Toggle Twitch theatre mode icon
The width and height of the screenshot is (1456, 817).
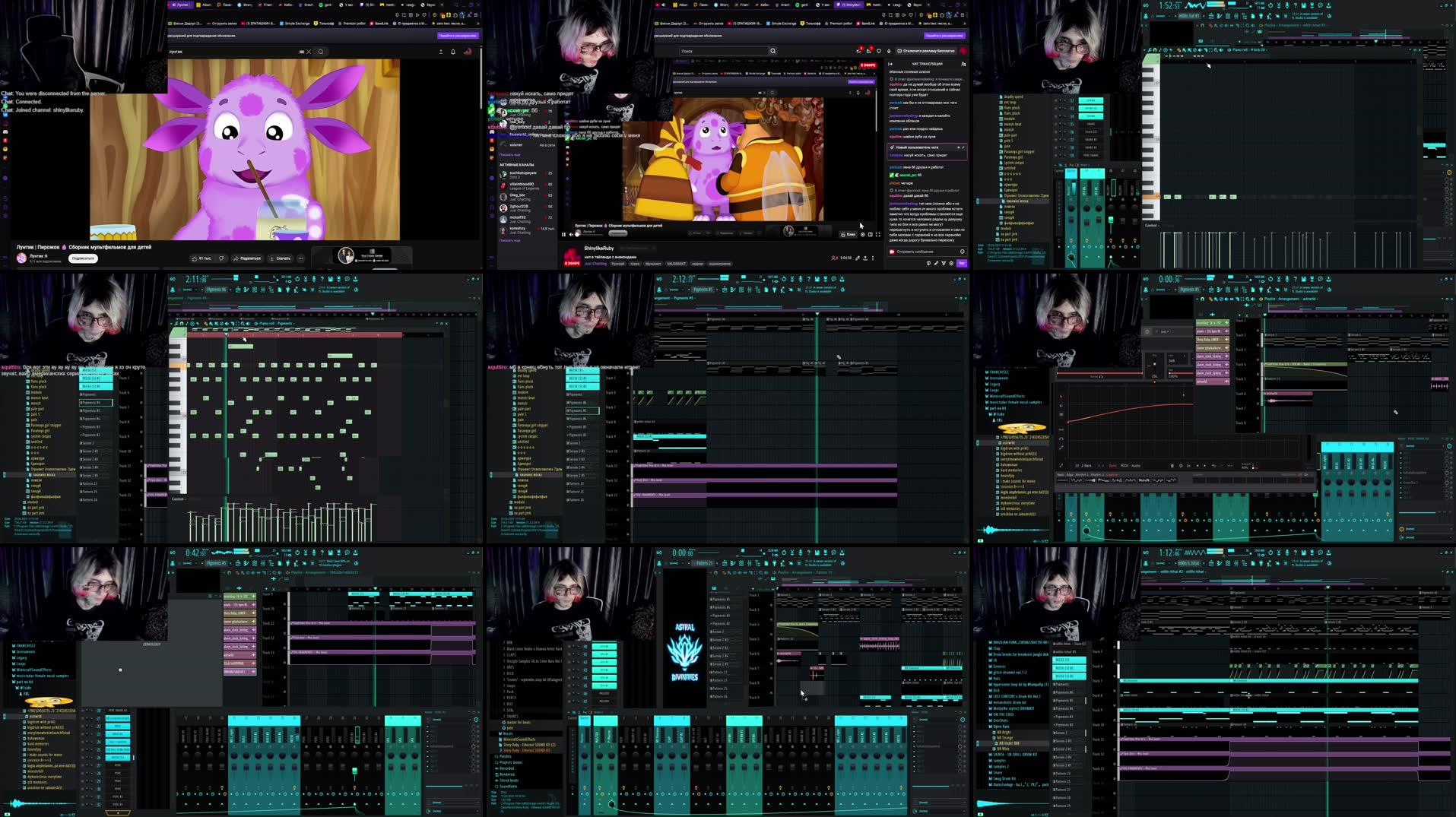coord(871,234)
